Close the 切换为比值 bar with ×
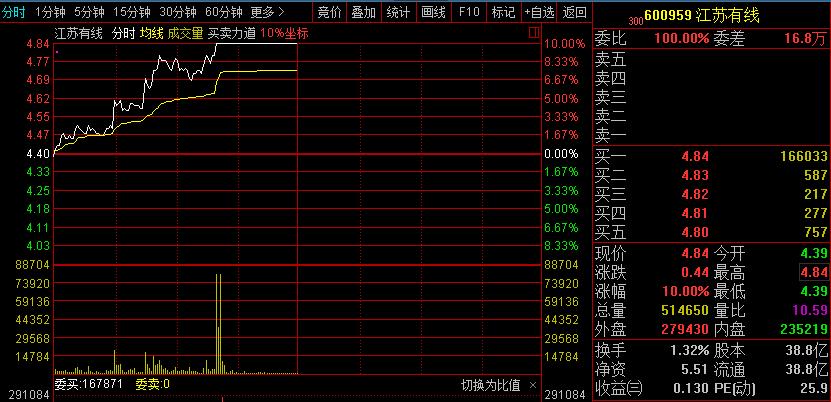This screenshot has height=402, width=831. click(x=533, y=385)
